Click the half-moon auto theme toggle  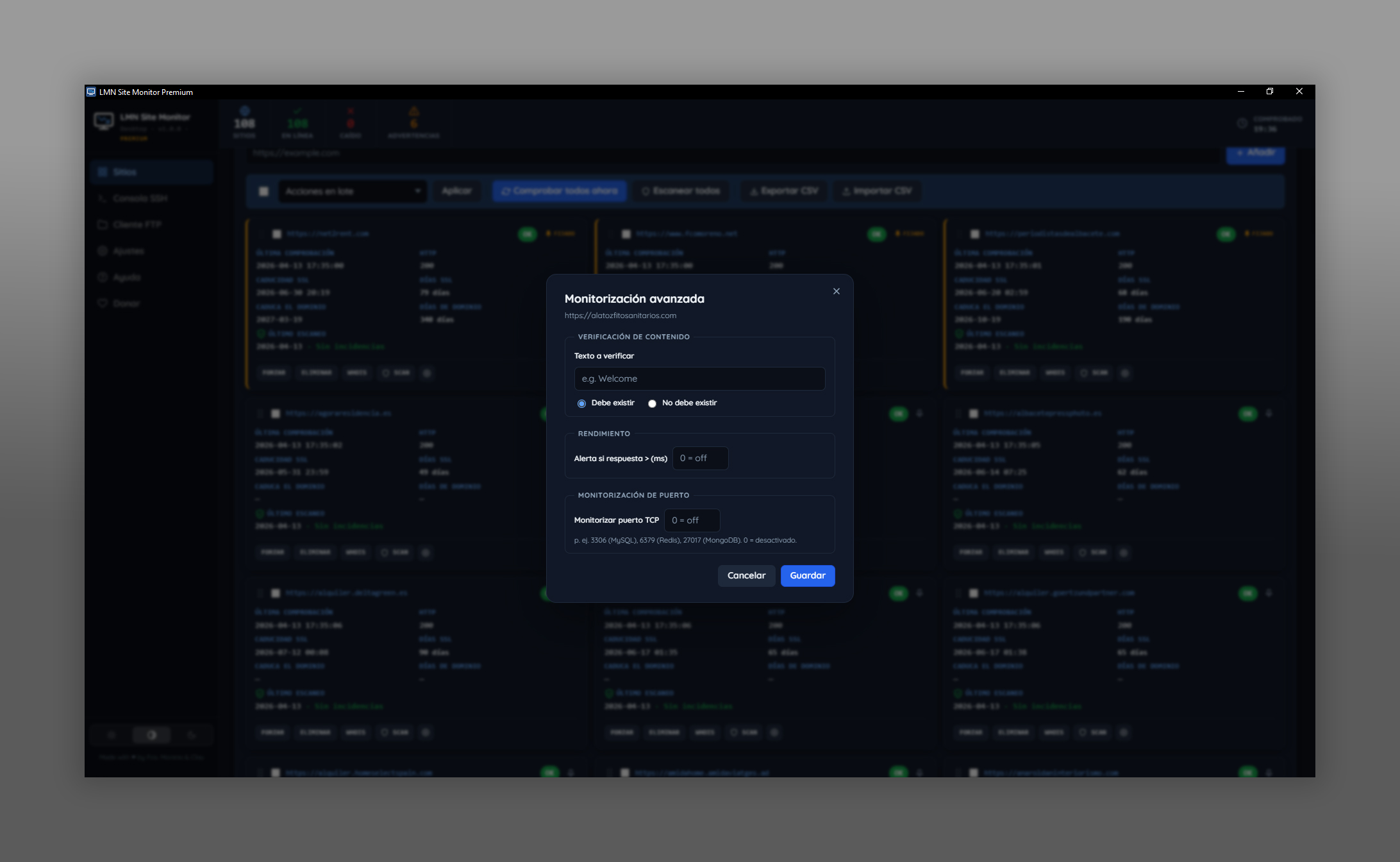(151, 735)
